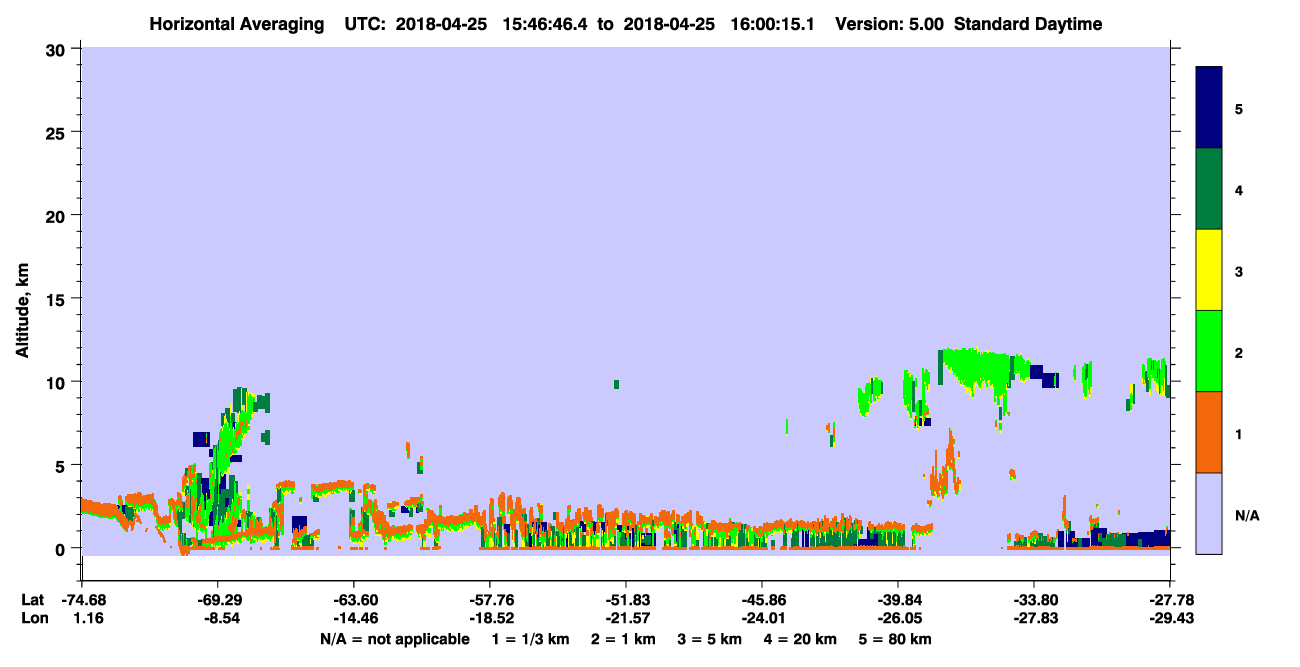Click the lavender N/A colorbar segment
Image resolution: width=1300 pixels, height=667 pixels.
pyautogui.click(x=1209, y=513)
